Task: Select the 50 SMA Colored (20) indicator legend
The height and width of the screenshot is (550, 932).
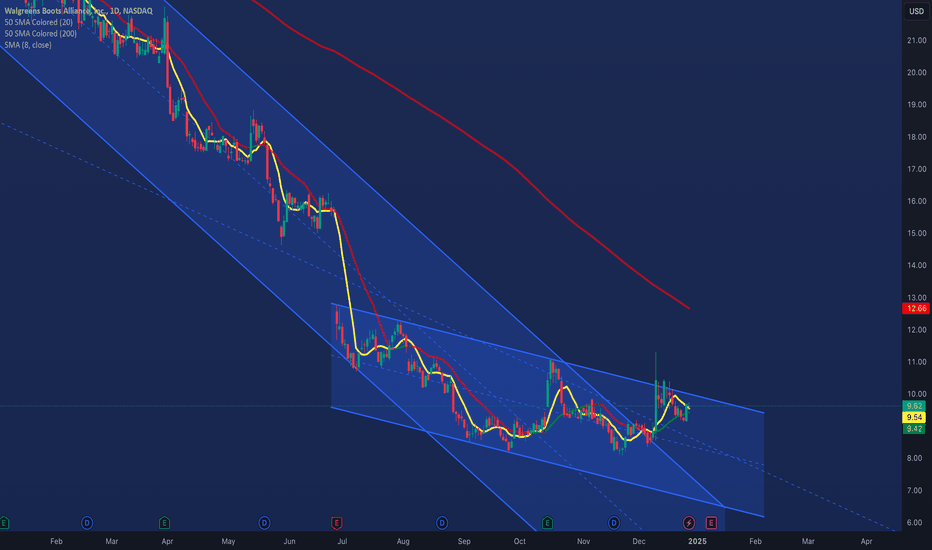Action: tap(39, 22)
